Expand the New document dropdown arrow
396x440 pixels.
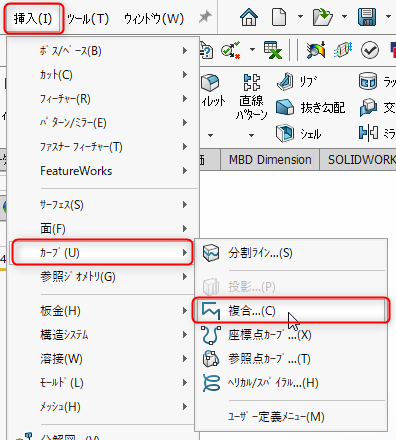pos(300,16)
